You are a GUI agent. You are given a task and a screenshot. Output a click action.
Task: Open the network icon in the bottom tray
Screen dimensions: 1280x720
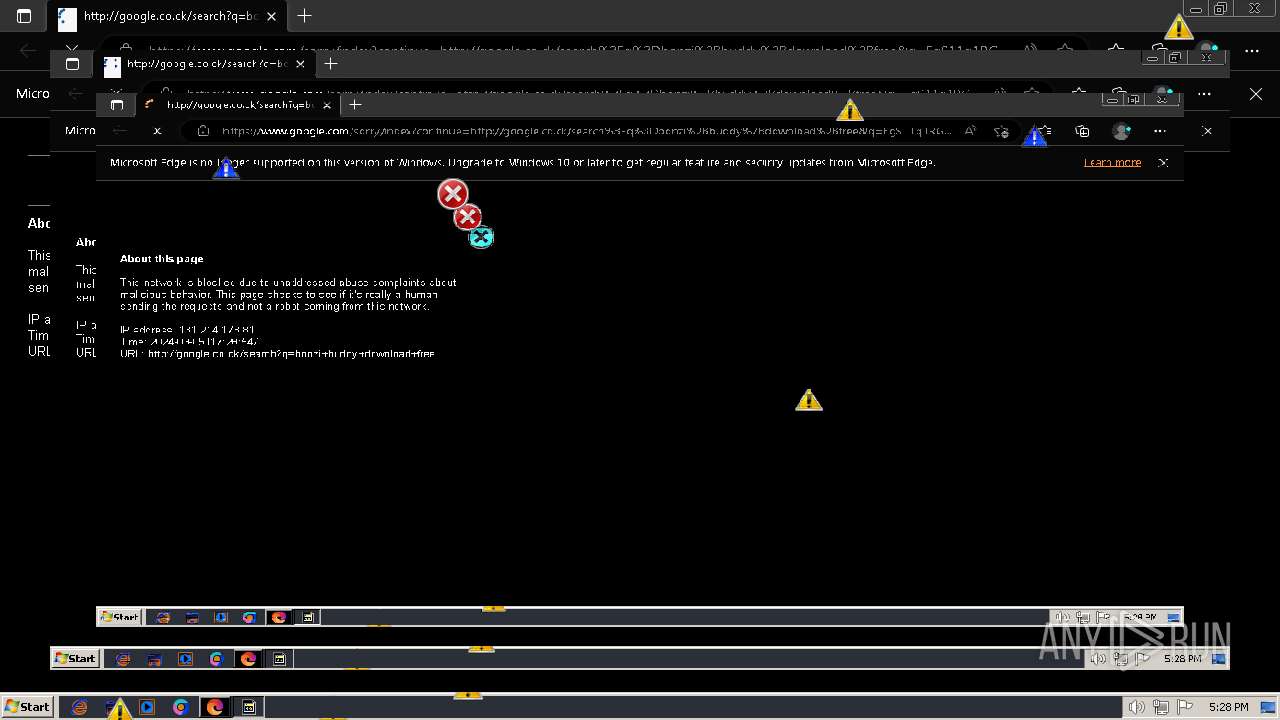[x=1161, y=707]
